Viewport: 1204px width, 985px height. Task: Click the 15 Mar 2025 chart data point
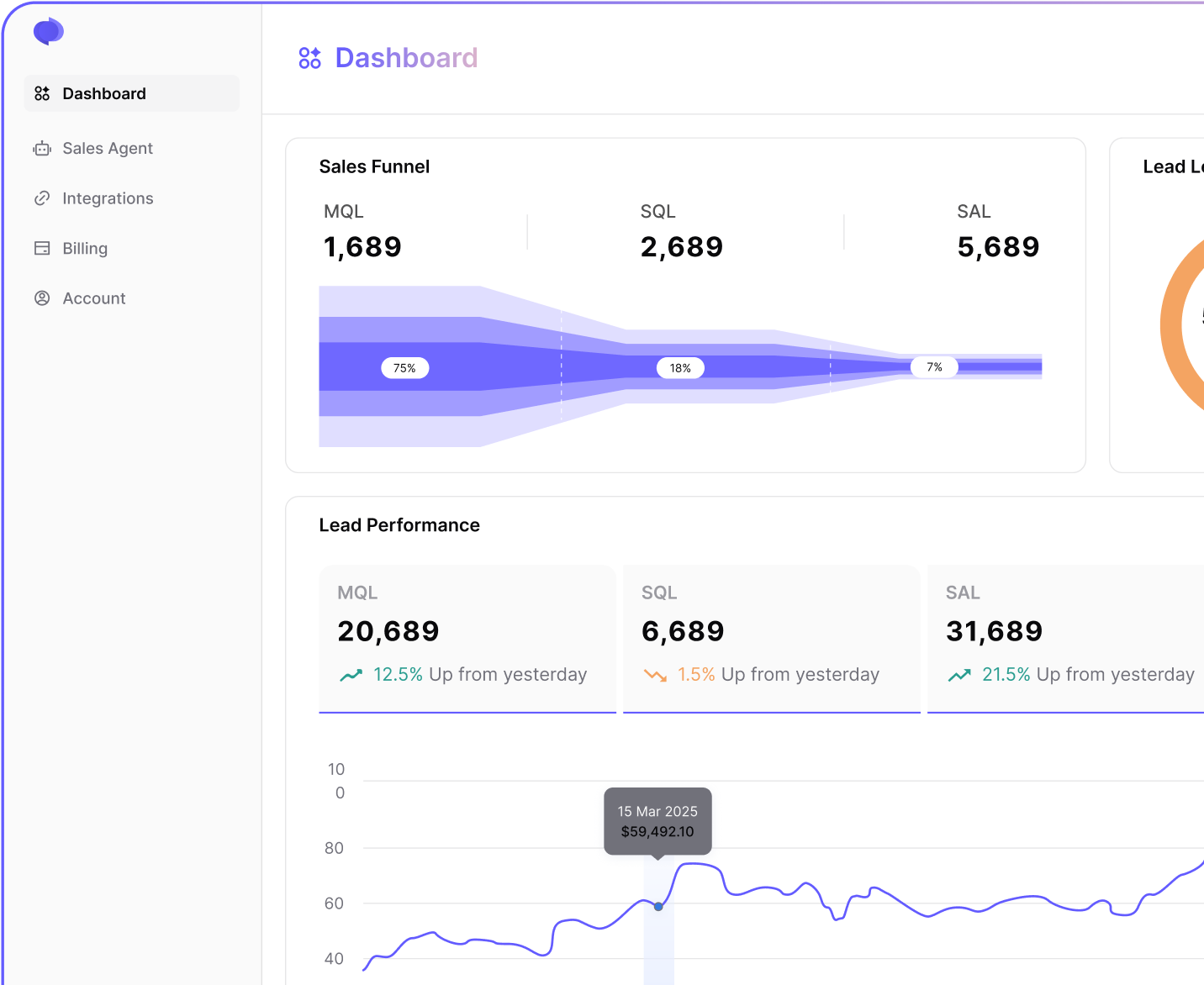tap(658, 907)
